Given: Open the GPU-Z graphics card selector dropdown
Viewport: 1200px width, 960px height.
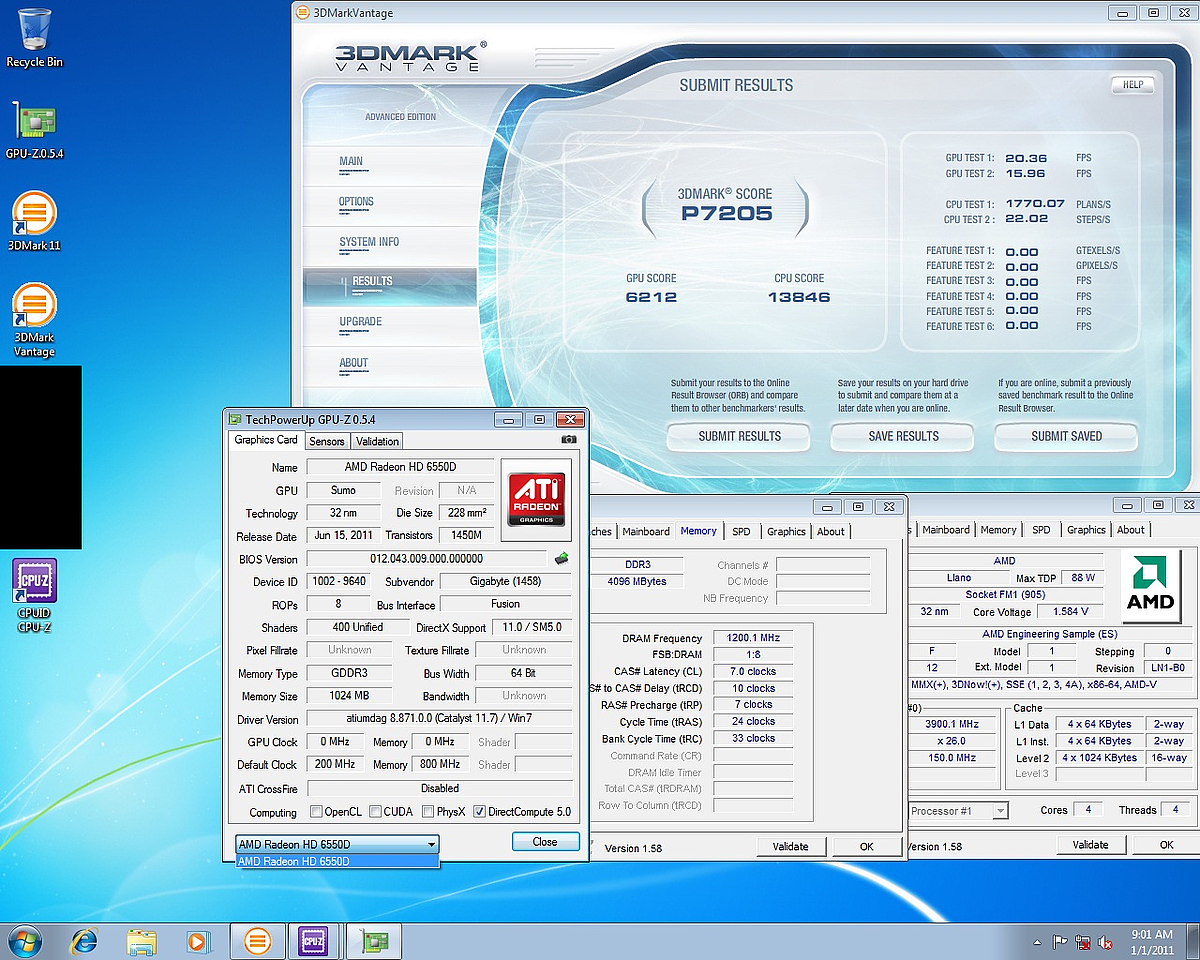Looking at the screenshot, I should [337, 844].
